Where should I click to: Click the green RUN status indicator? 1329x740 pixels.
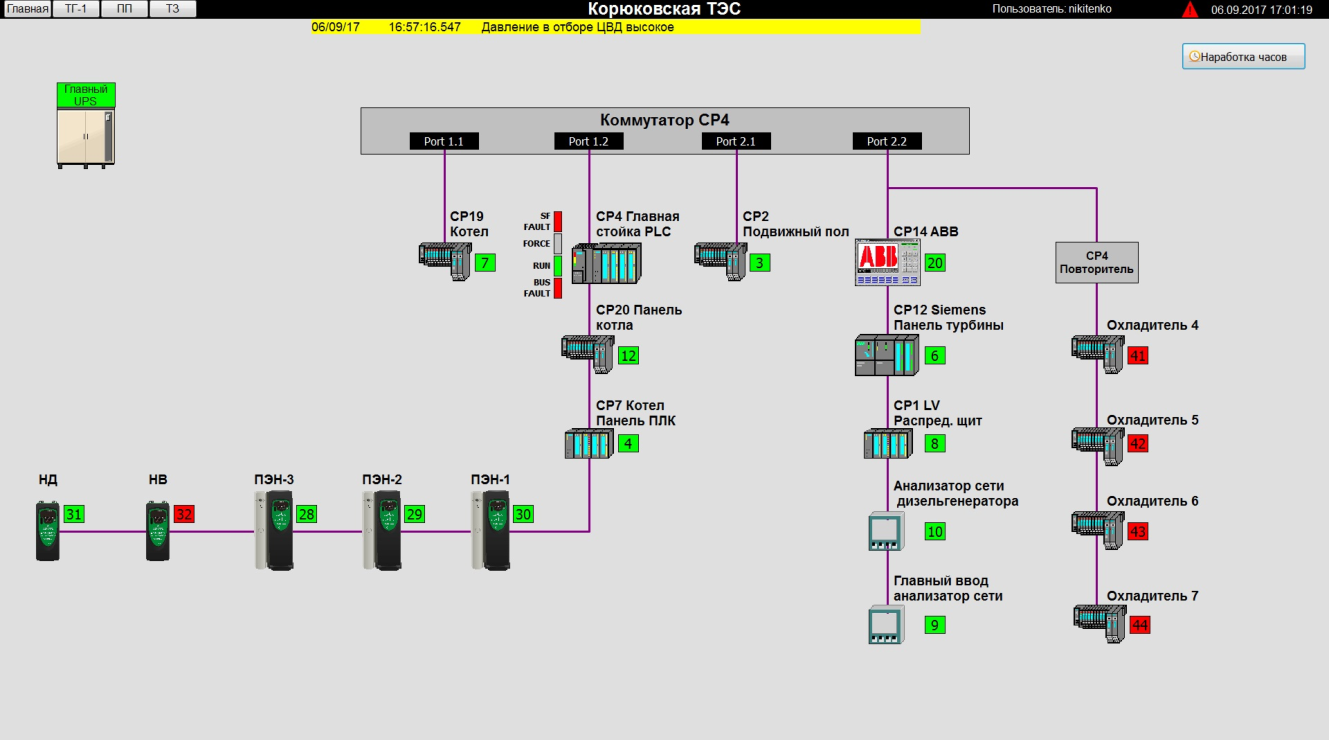coord(558,266)
